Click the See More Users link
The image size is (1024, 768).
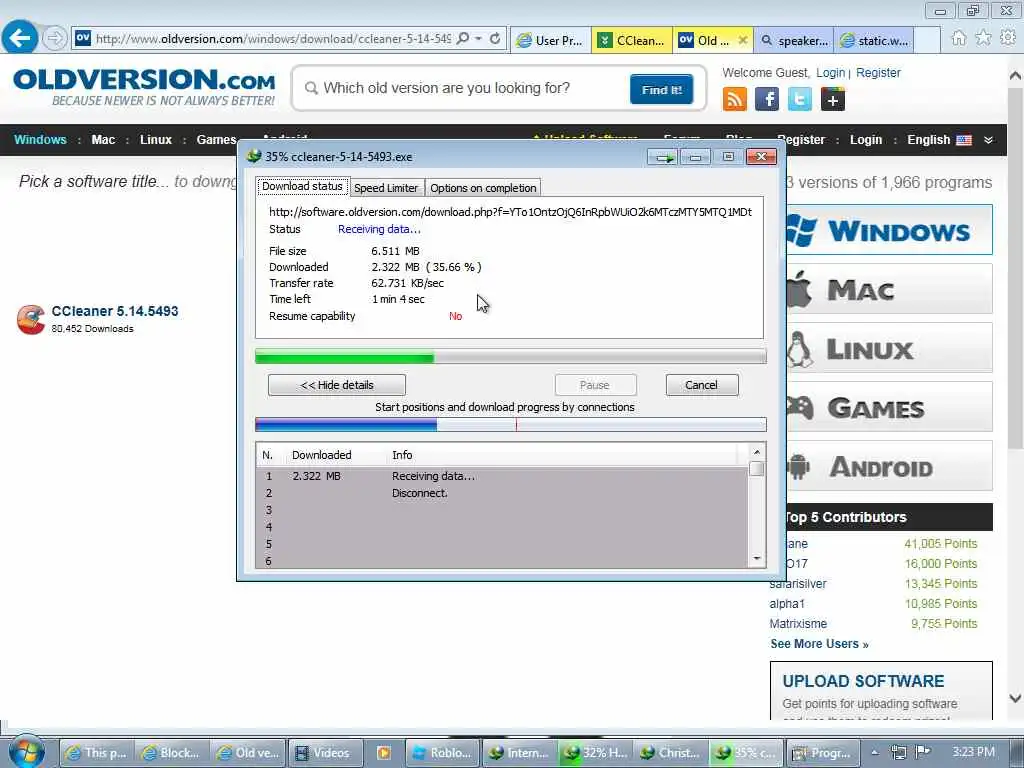tap(819, 644)
